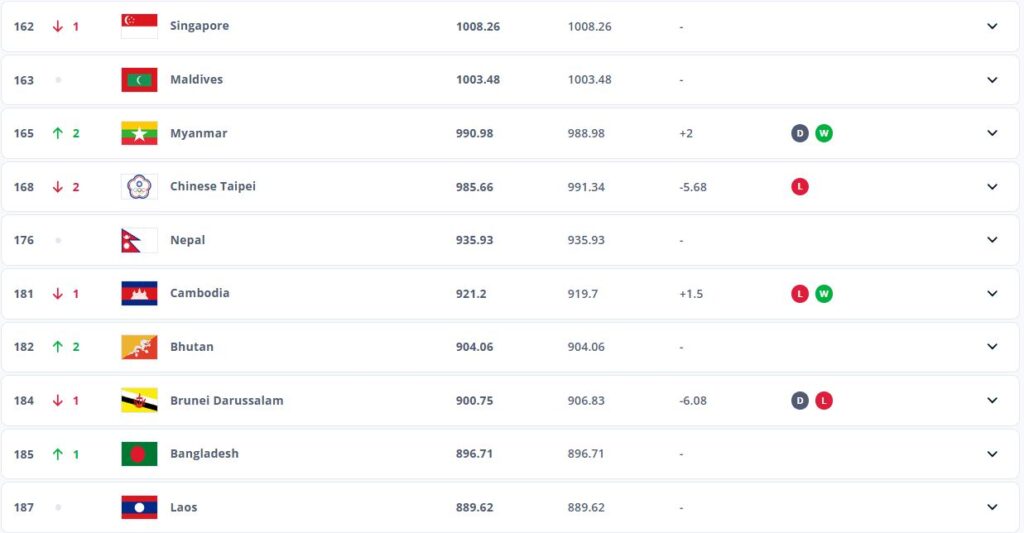This screenshot has width=1024, height=533.
Task: Expand the Singapore row details
Action: [x=992, y=26]
